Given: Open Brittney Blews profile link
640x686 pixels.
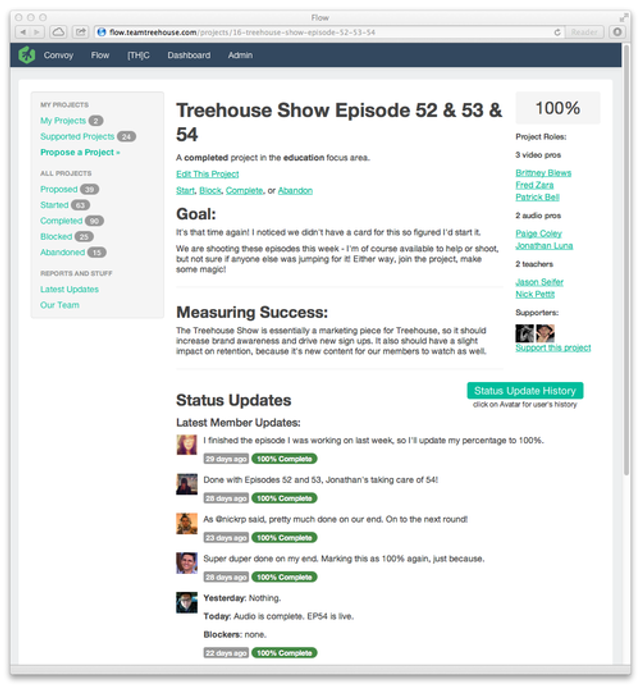Looking at the screenshot, I should point(543,173).
